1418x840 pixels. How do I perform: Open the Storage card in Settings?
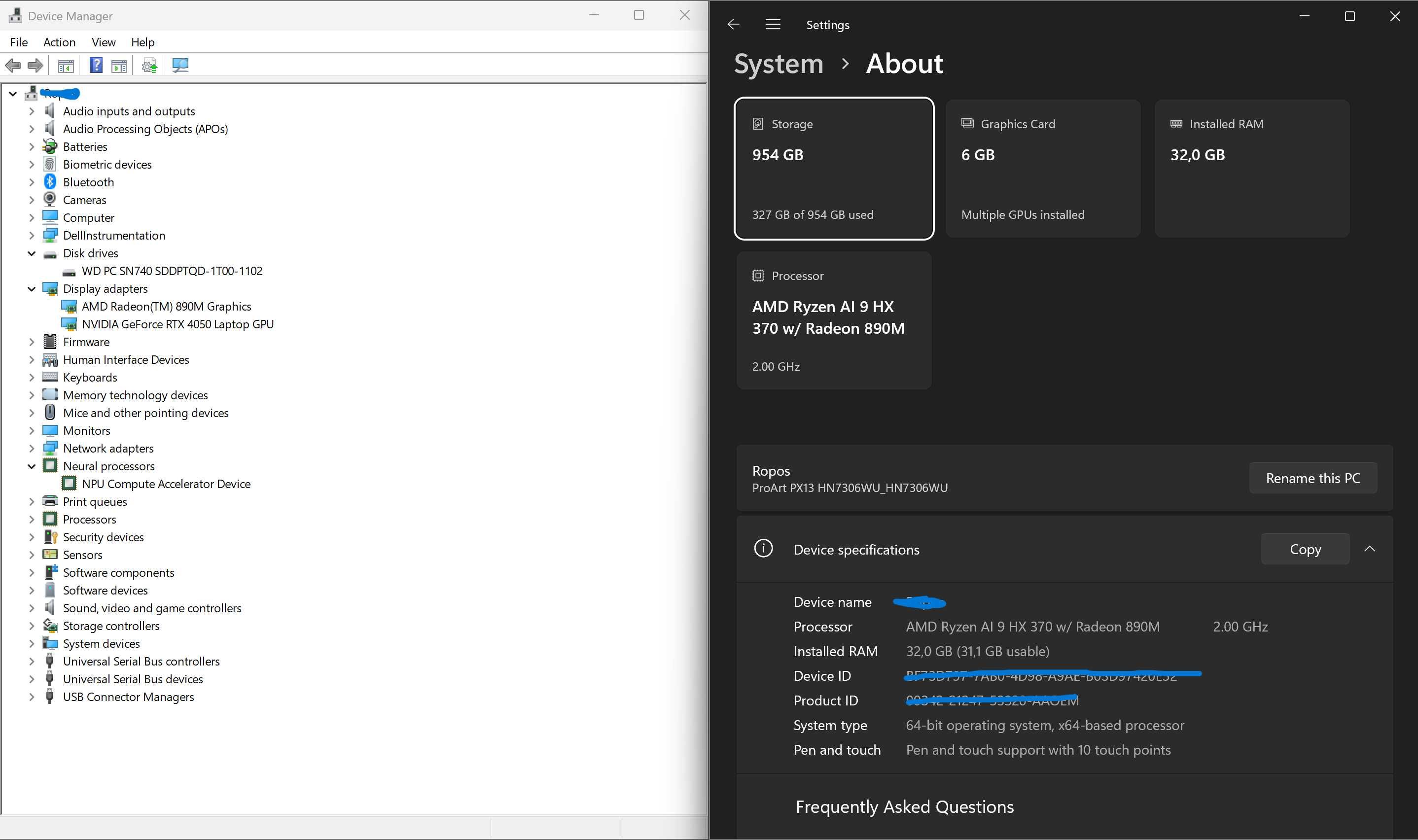pyautogui.click(x=834, y=169)
